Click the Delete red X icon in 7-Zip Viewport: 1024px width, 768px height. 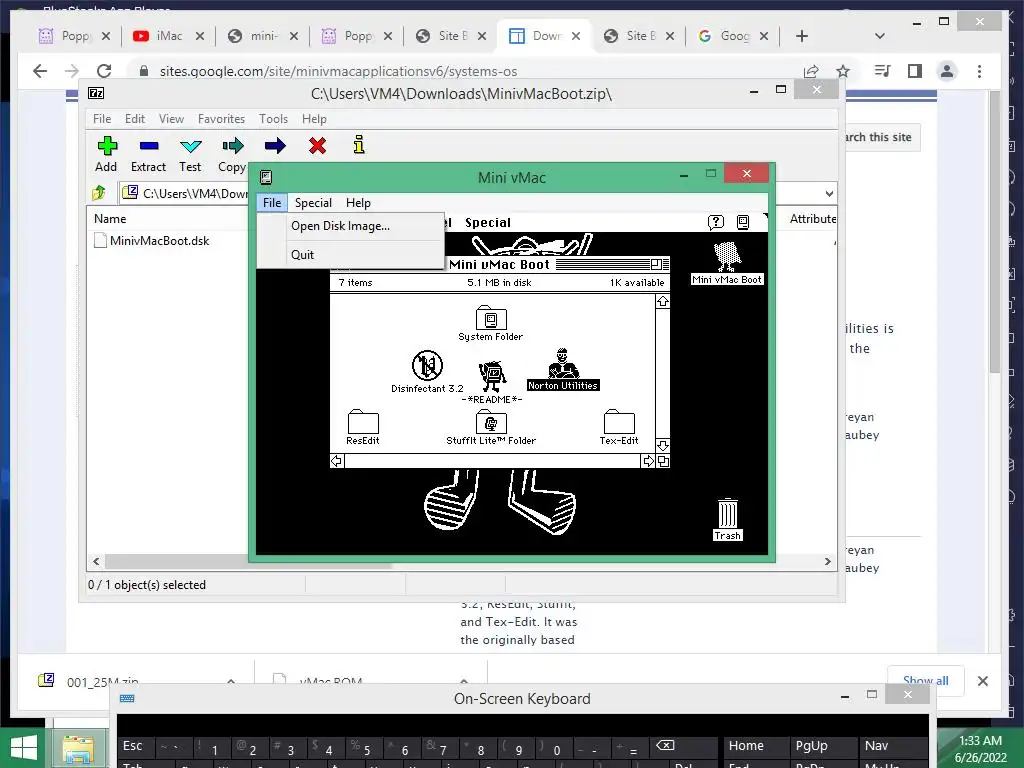(317, 146)
